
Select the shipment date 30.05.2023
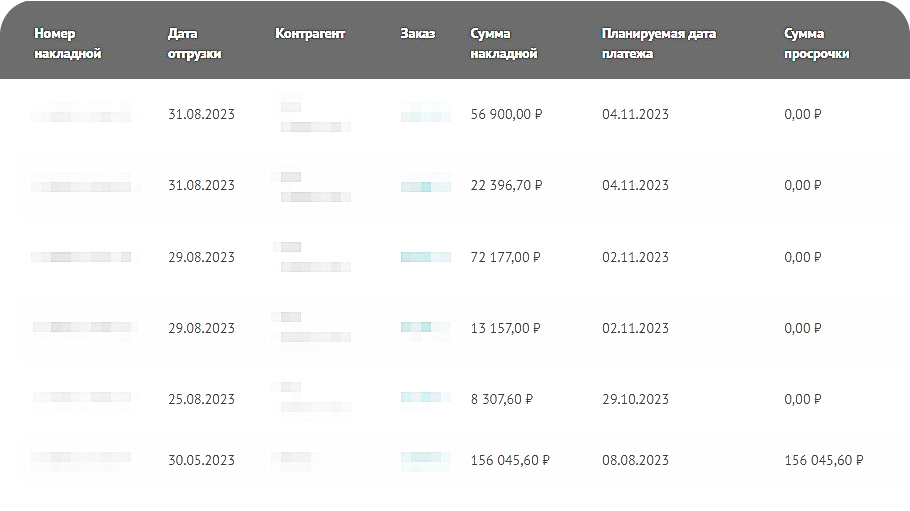point(201,461)
